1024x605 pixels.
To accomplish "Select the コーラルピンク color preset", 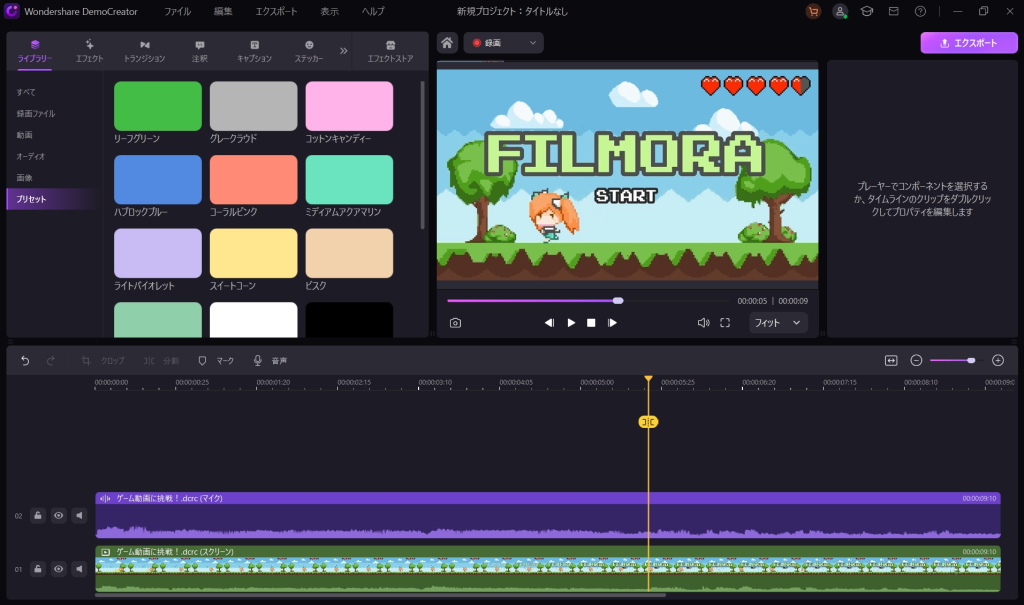I will 253,180.
